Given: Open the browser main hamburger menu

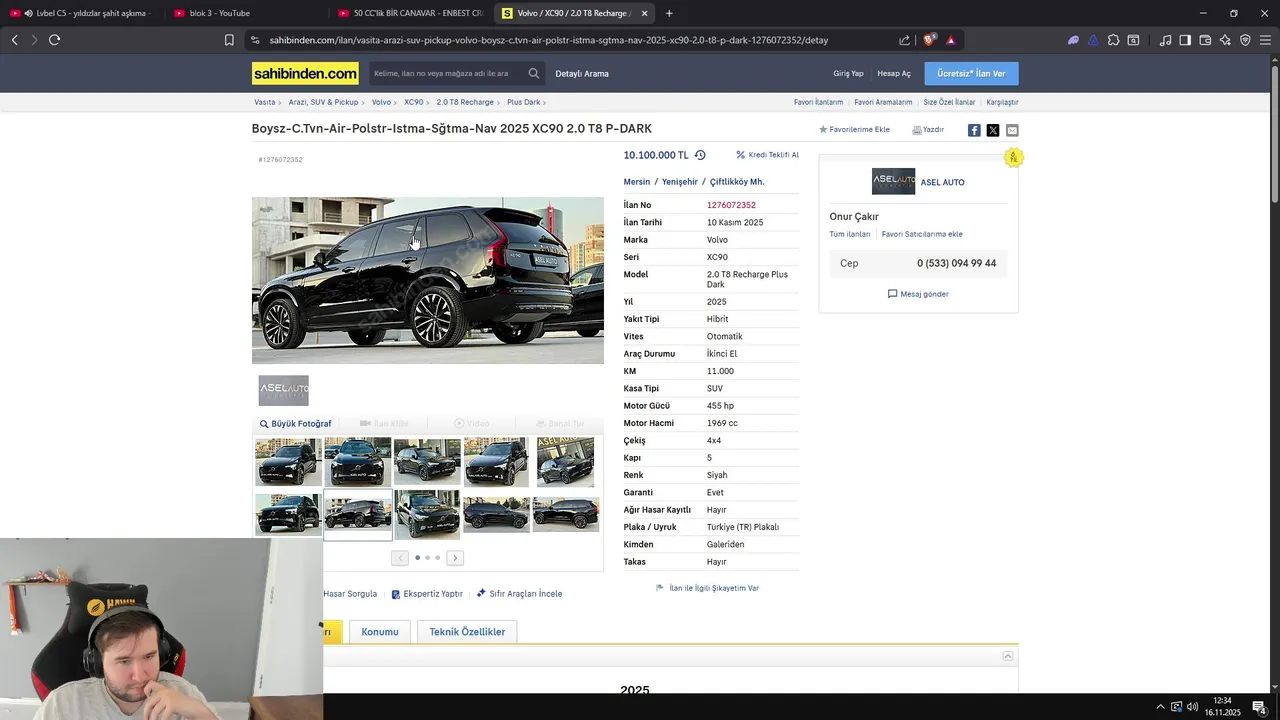Looking at the screenshot, I should pyautogui.click(x=1265, y=40).
